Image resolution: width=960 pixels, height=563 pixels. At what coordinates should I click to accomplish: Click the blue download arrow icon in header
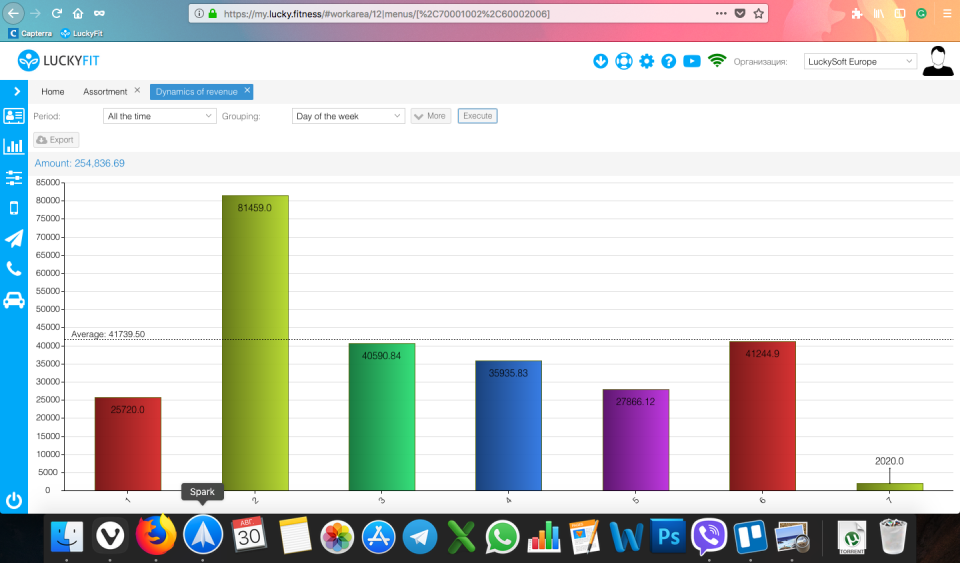[x=600, y=61]
